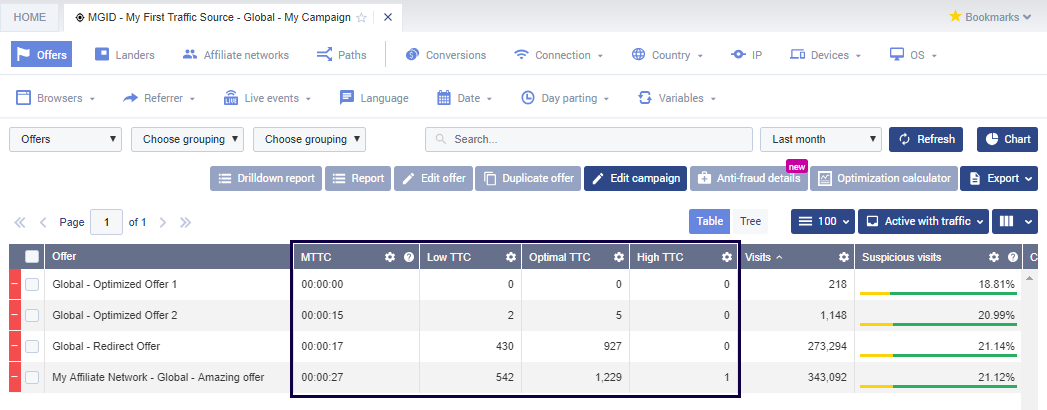This screenshot has height=410, width=1047.
Task: Check the Global - Optimized Offer 1 checkbox
Action: [32, 285]
